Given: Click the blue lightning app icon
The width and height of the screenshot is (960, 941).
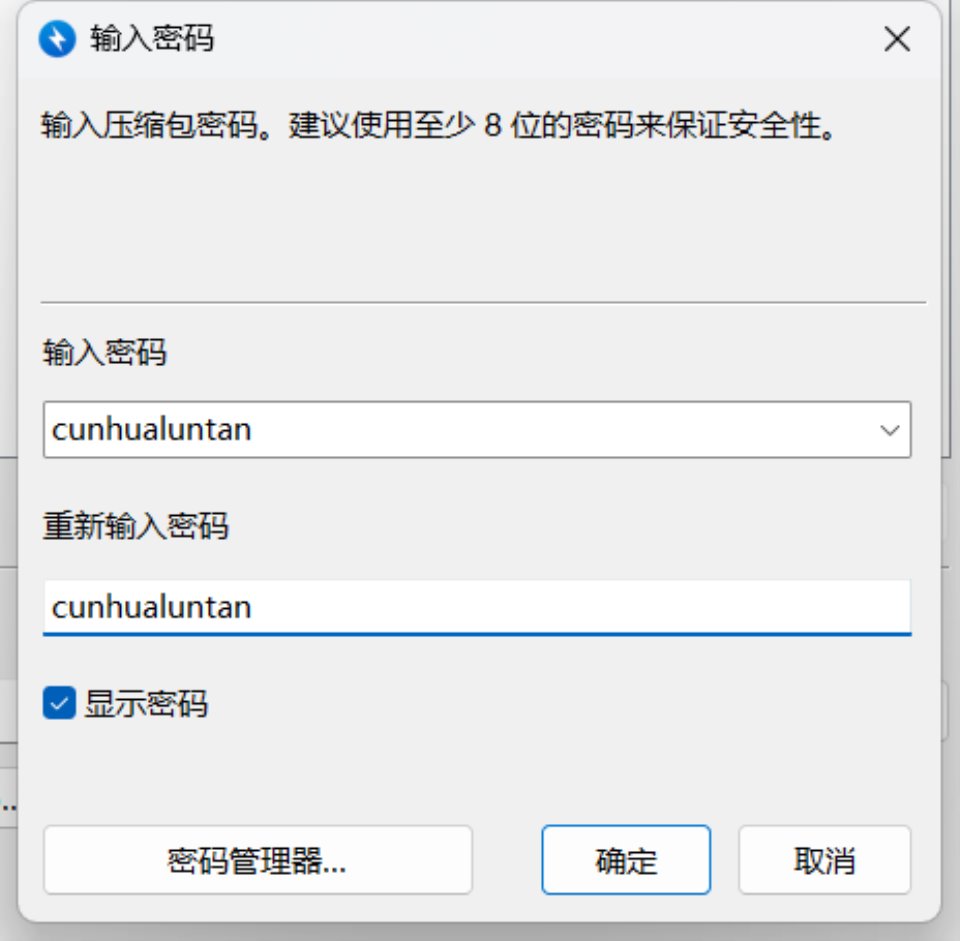Looking at the screenshot, I should (57, 39).
